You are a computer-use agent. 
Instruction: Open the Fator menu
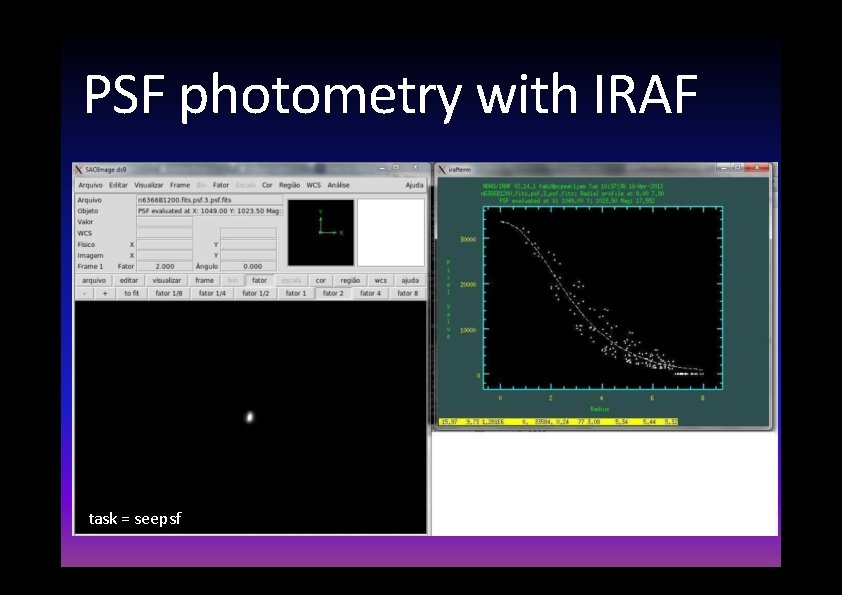pyautogui.click(x=221, y=185)
